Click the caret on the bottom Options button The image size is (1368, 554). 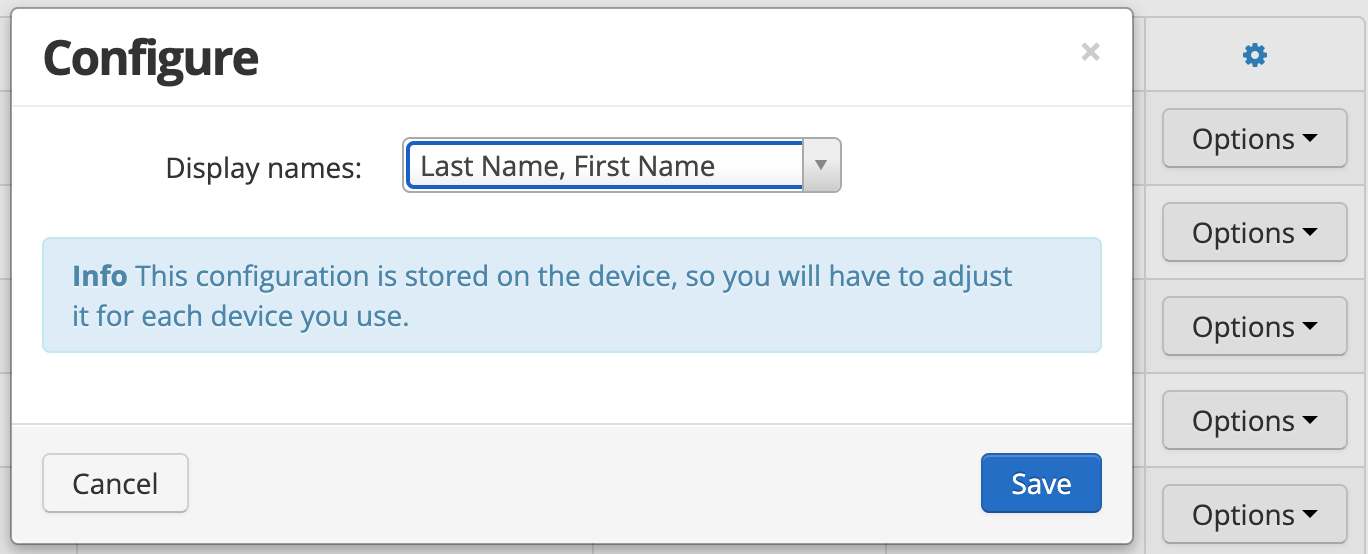click(1310, 516)
